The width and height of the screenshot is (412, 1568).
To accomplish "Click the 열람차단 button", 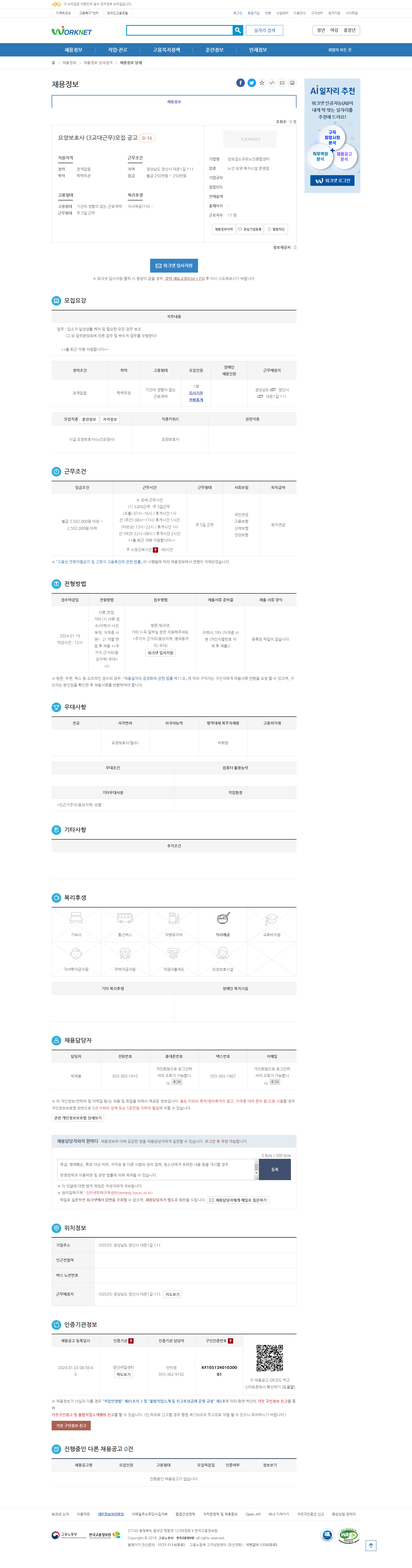I will coord(276,229).
